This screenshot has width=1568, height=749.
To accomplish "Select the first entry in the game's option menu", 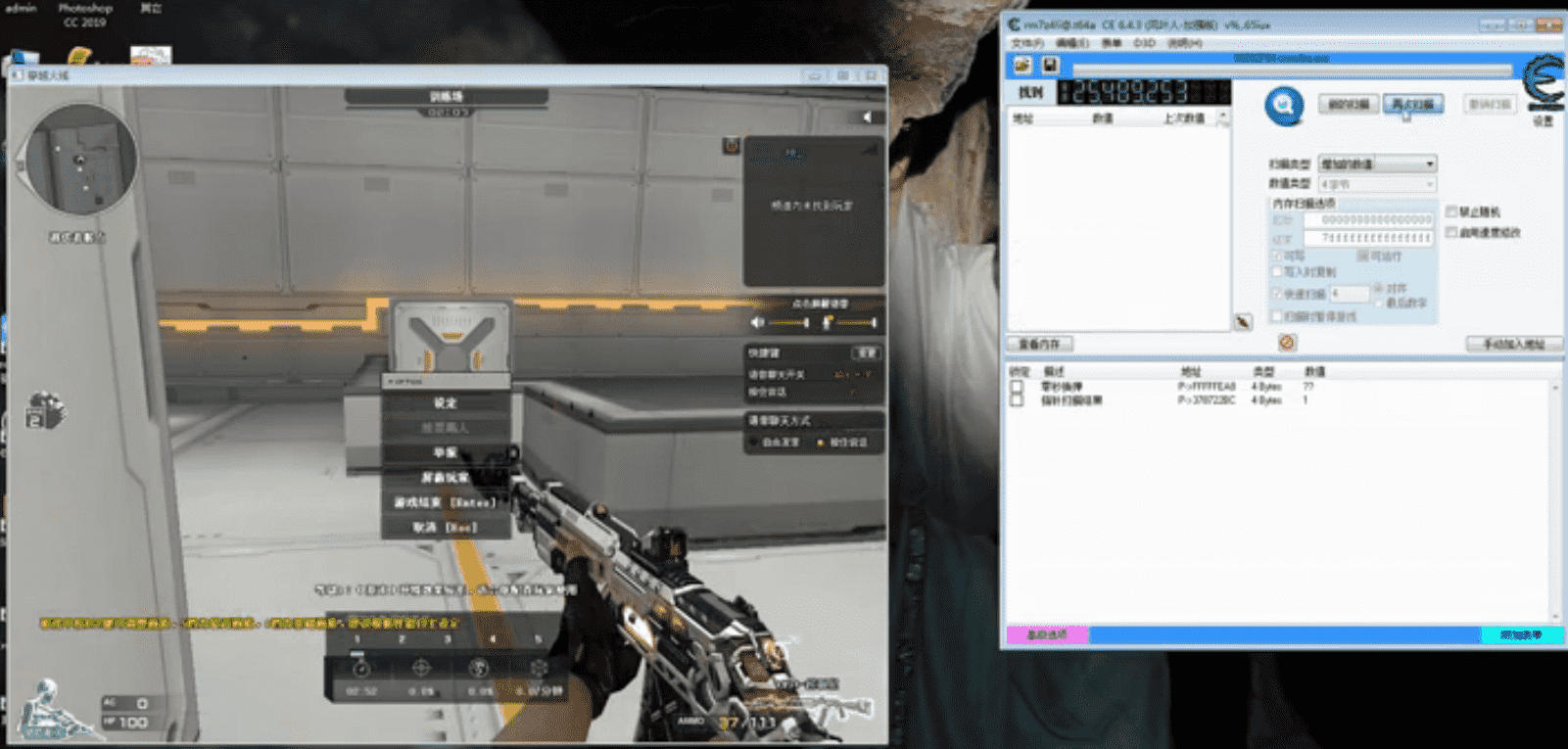I will coord(446,403).
